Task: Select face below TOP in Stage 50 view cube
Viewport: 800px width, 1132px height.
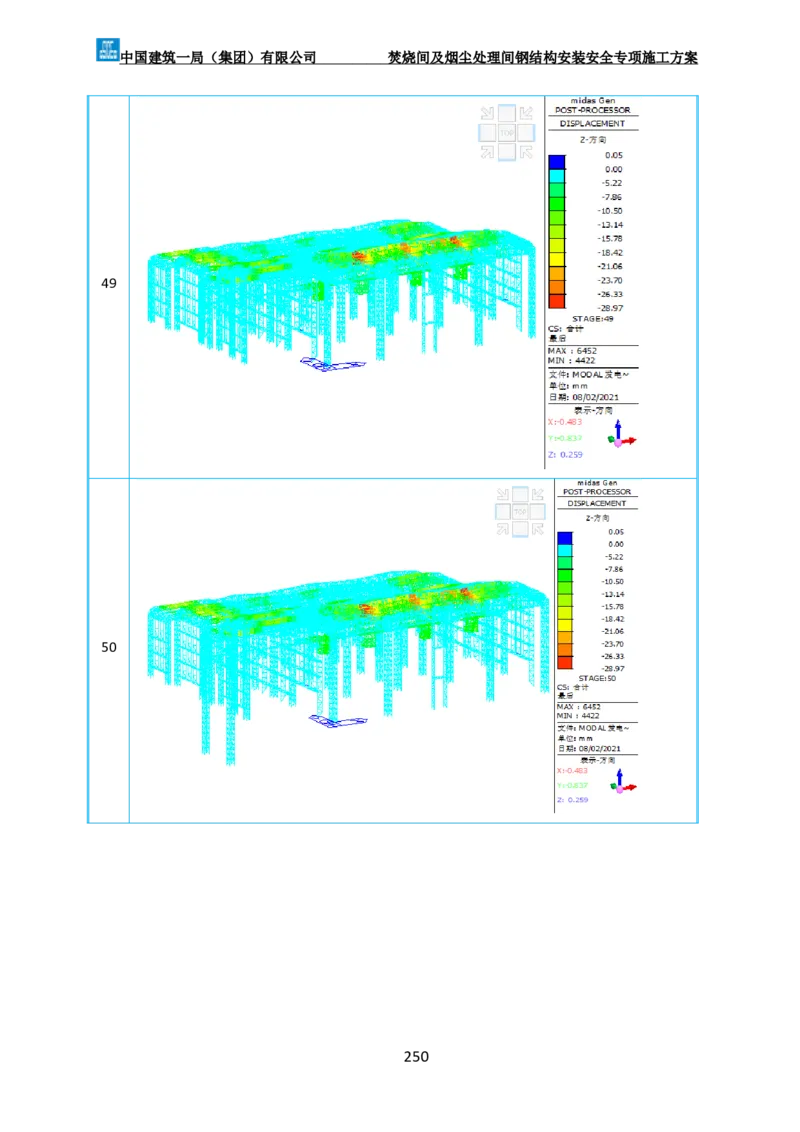Action: pos(520,529)
